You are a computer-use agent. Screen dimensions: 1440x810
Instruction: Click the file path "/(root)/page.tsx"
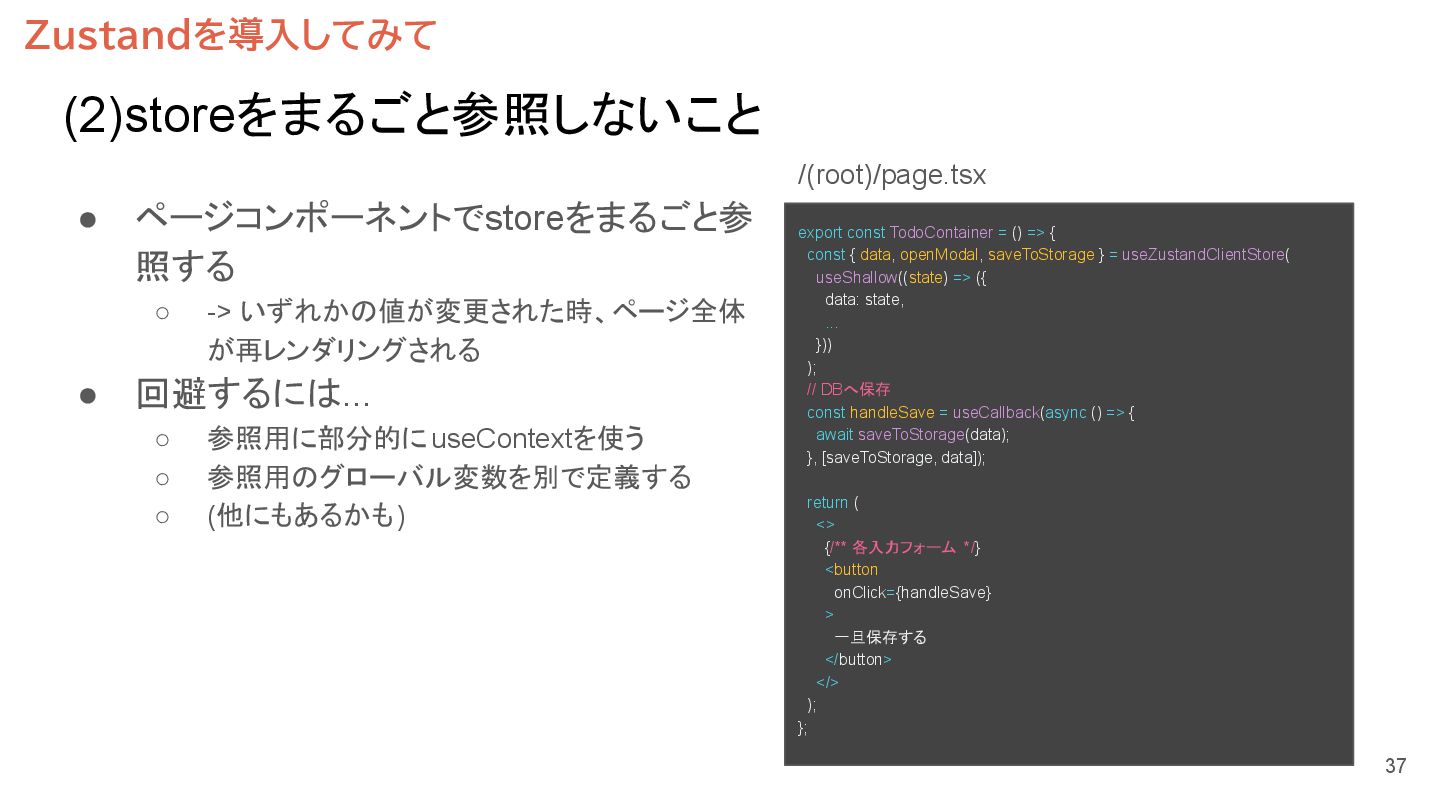[892, 175]
